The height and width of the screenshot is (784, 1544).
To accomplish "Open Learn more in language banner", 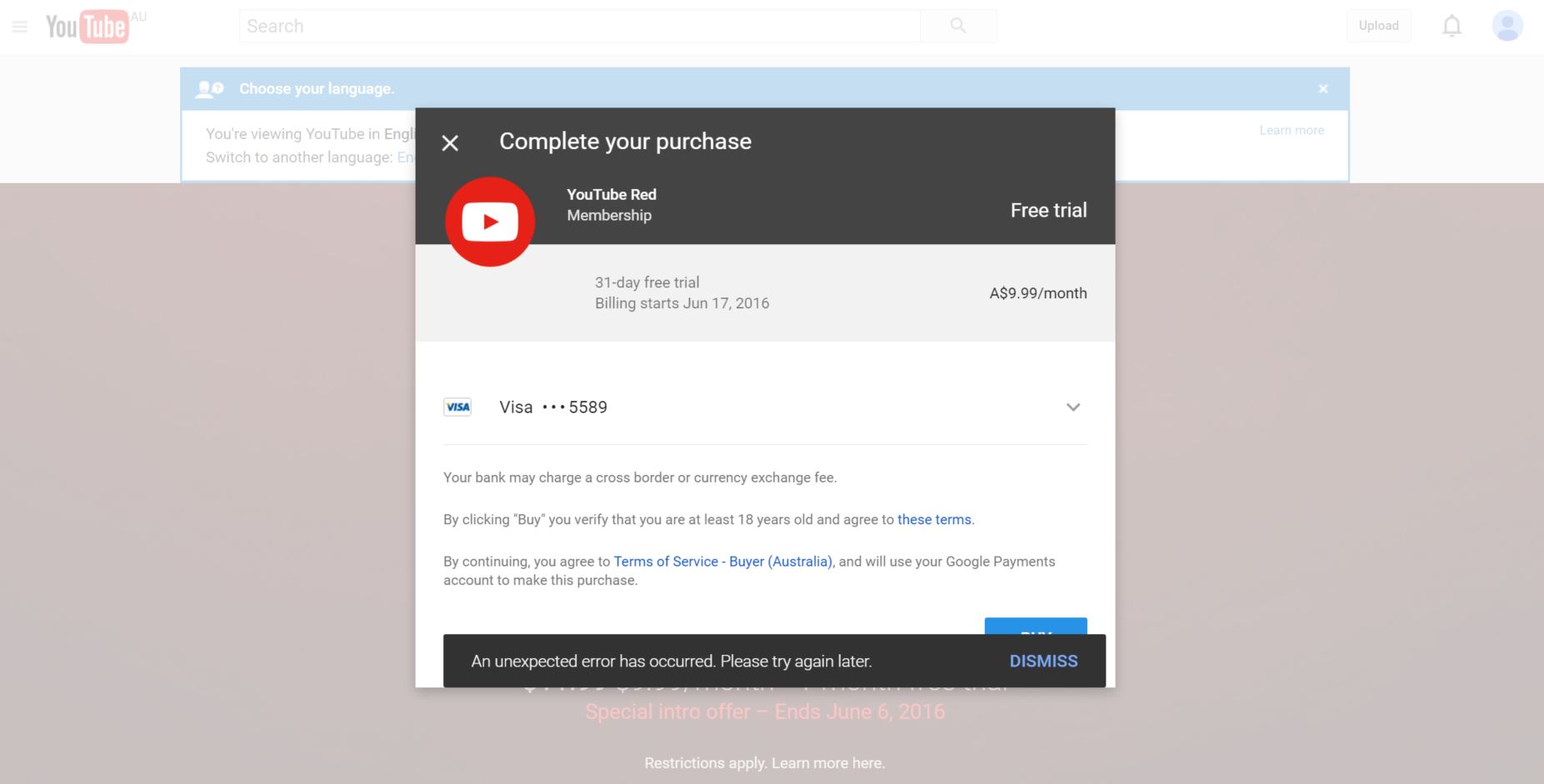I will 1292,130.
